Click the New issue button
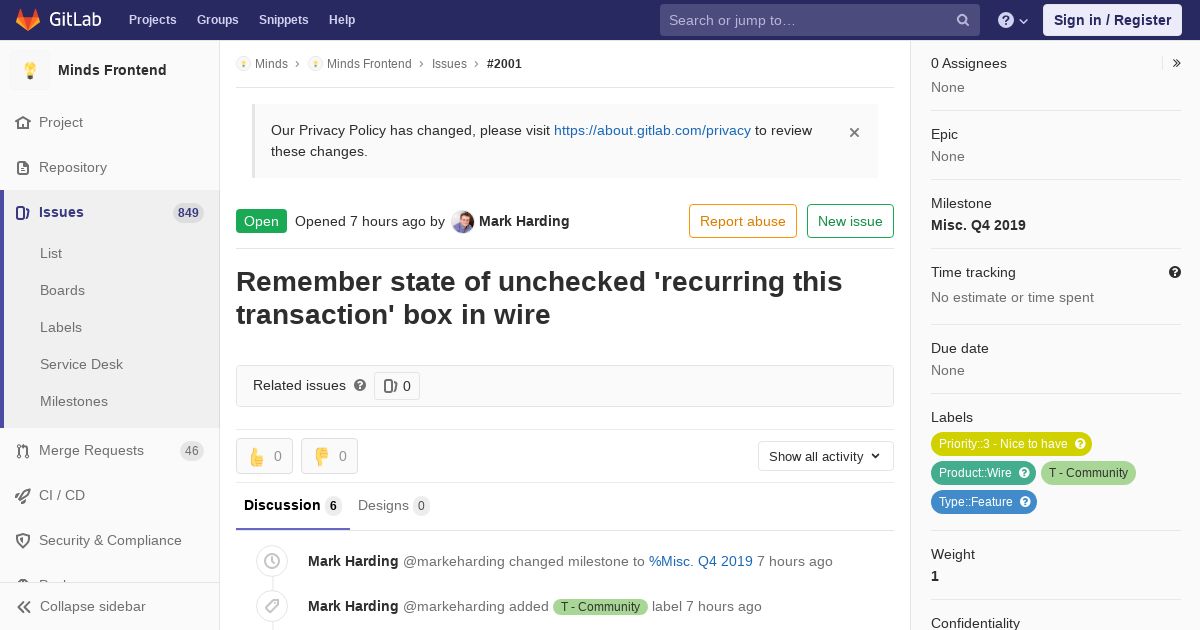 [850, 221]
